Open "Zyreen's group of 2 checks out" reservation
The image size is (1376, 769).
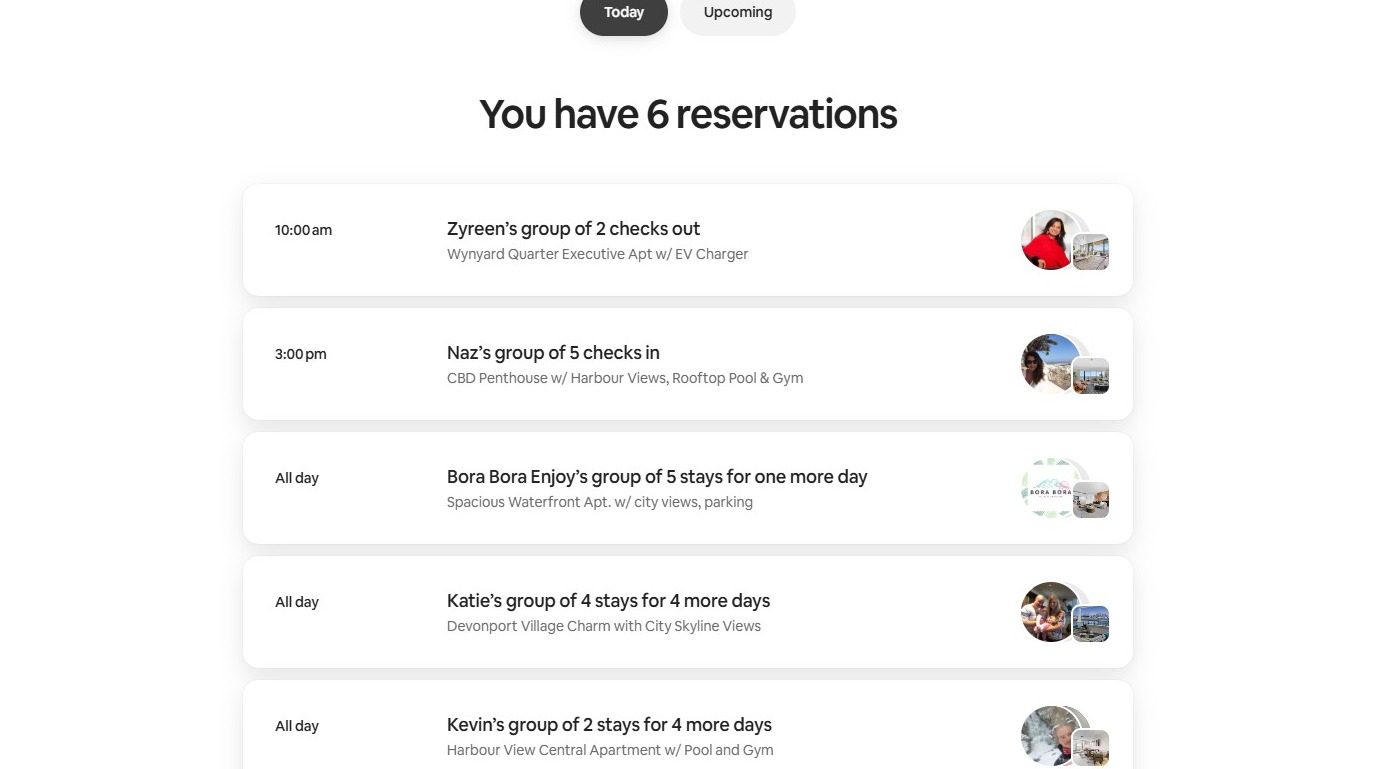point(688,240)
